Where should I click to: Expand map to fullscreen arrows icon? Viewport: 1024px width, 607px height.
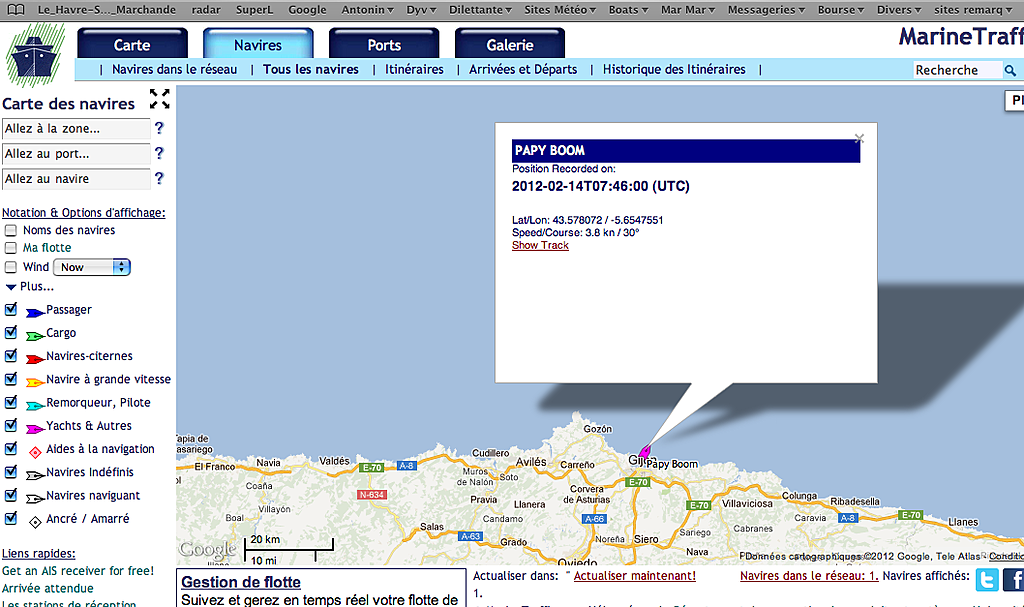[x=159, y=99]
